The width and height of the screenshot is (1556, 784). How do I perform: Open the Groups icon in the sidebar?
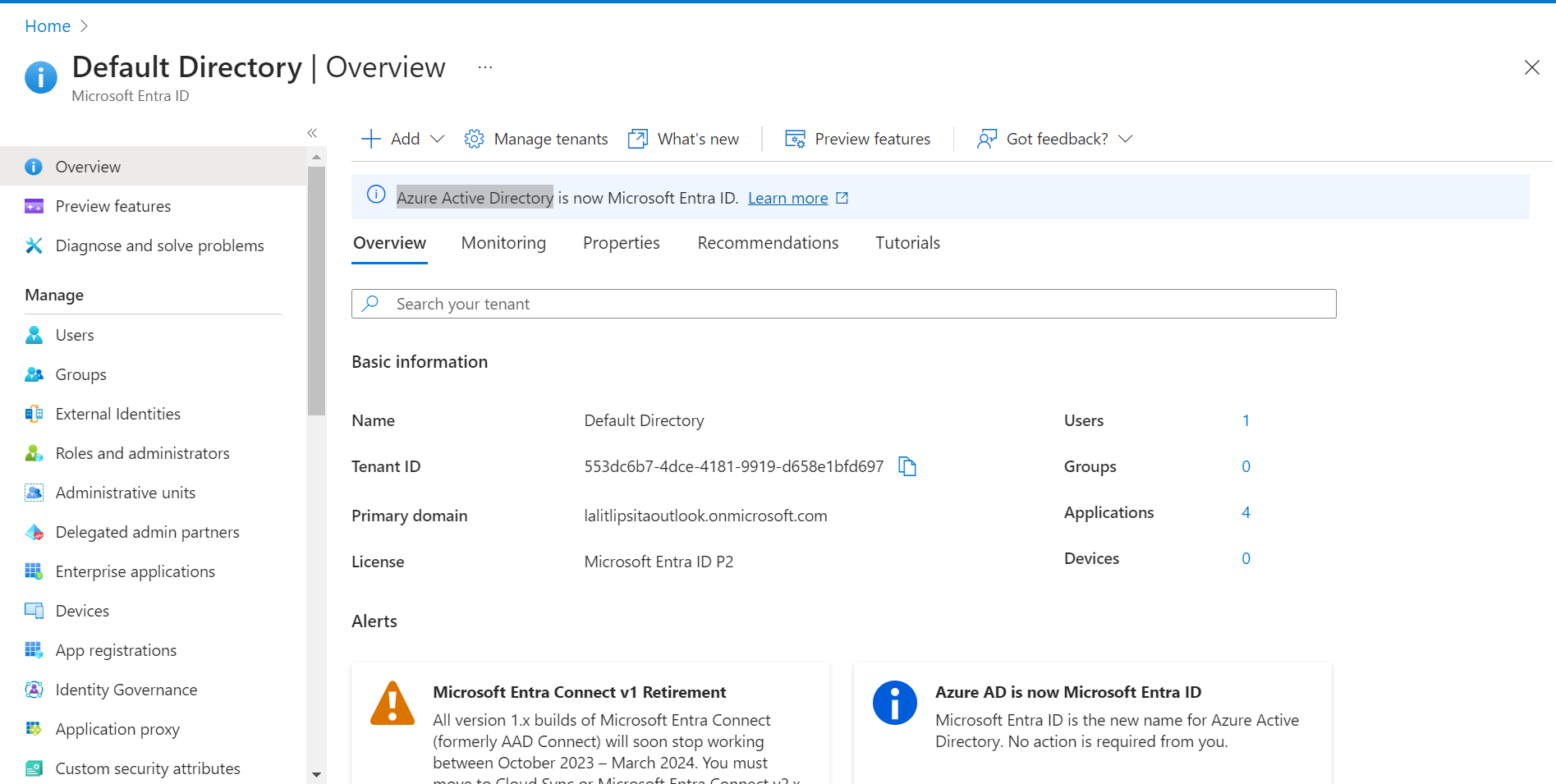point(34,374)
